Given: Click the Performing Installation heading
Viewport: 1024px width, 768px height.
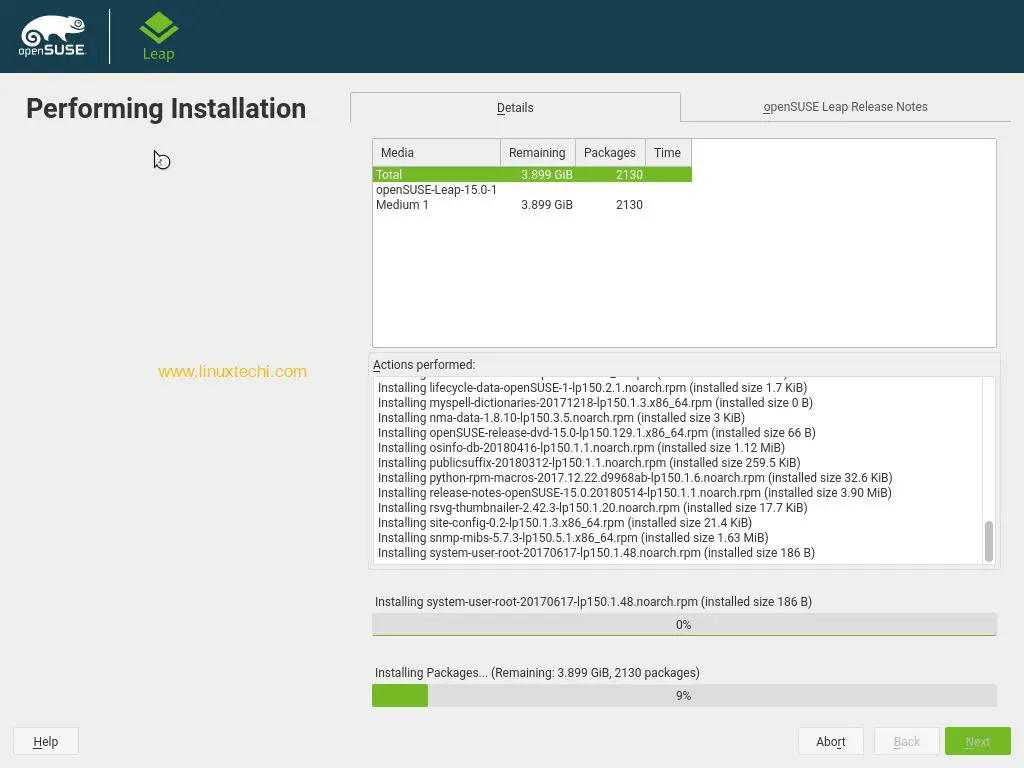Looking at the screenshot, I should 166,109.
